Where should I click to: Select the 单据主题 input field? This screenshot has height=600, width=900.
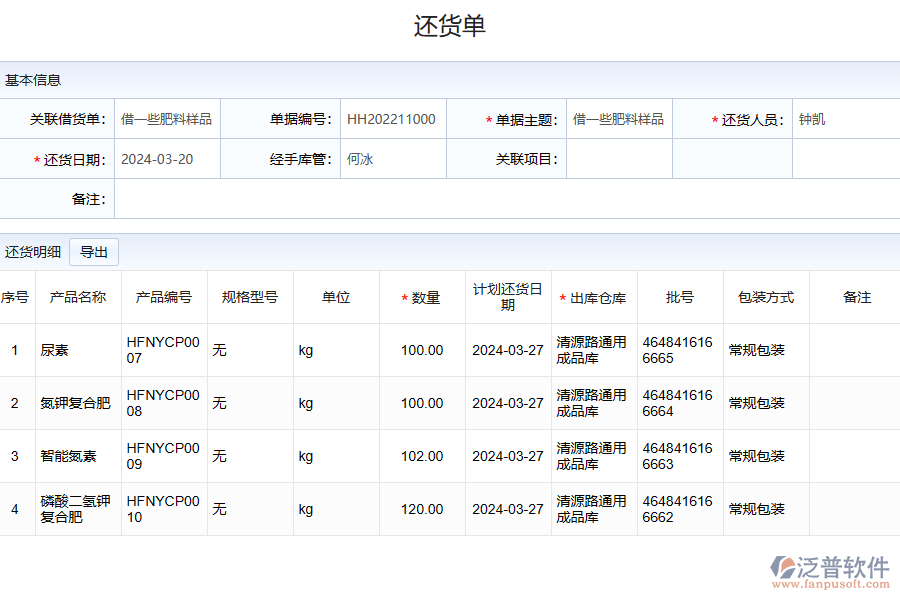coord(618,119)
